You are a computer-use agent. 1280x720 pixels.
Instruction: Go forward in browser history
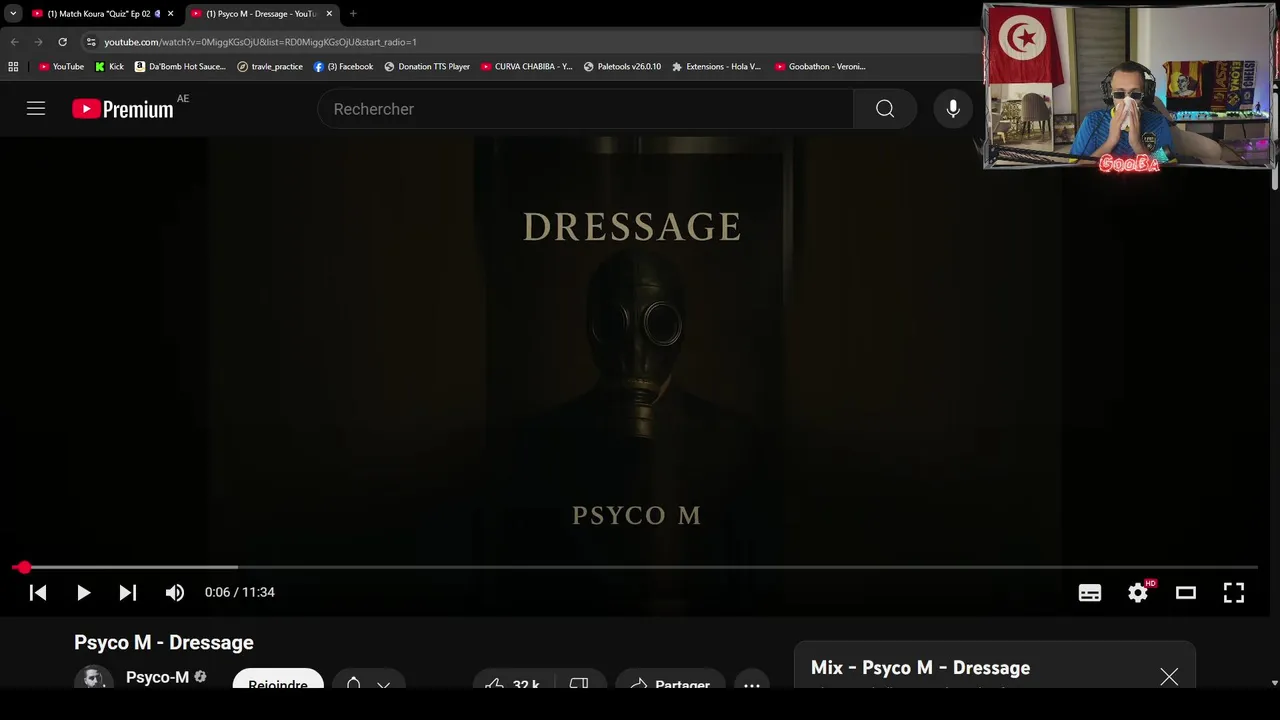coord(38,42)
